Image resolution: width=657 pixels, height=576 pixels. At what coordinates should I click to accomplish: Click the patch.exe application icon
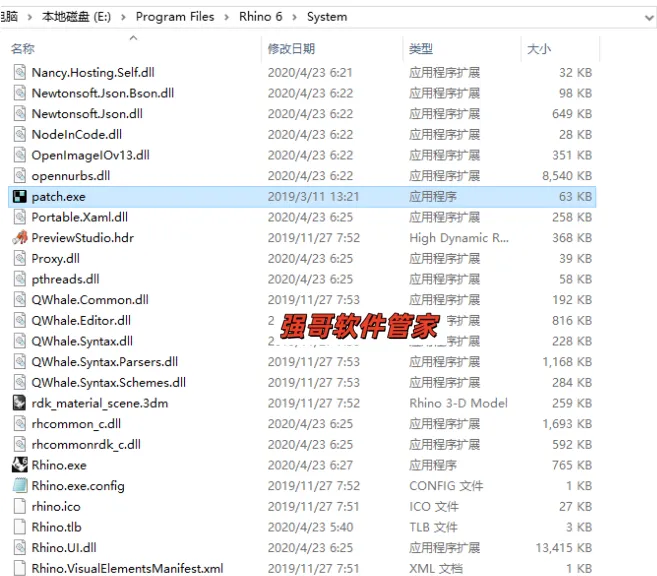(20, 196)
